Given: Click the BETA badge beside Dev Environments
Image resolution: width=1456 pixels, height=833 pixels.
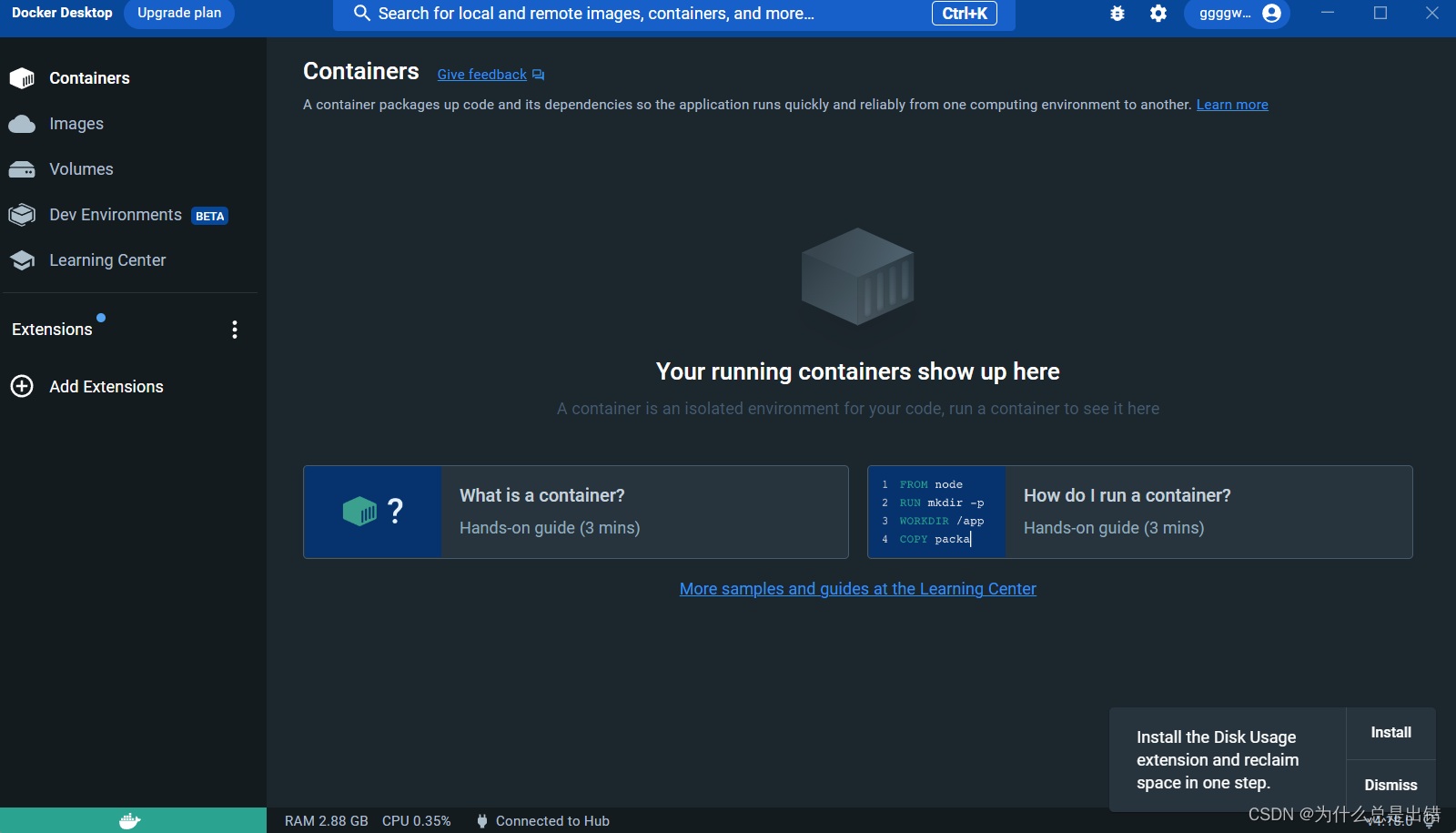Looking at the screenshot, I should (x=209, y=216).
